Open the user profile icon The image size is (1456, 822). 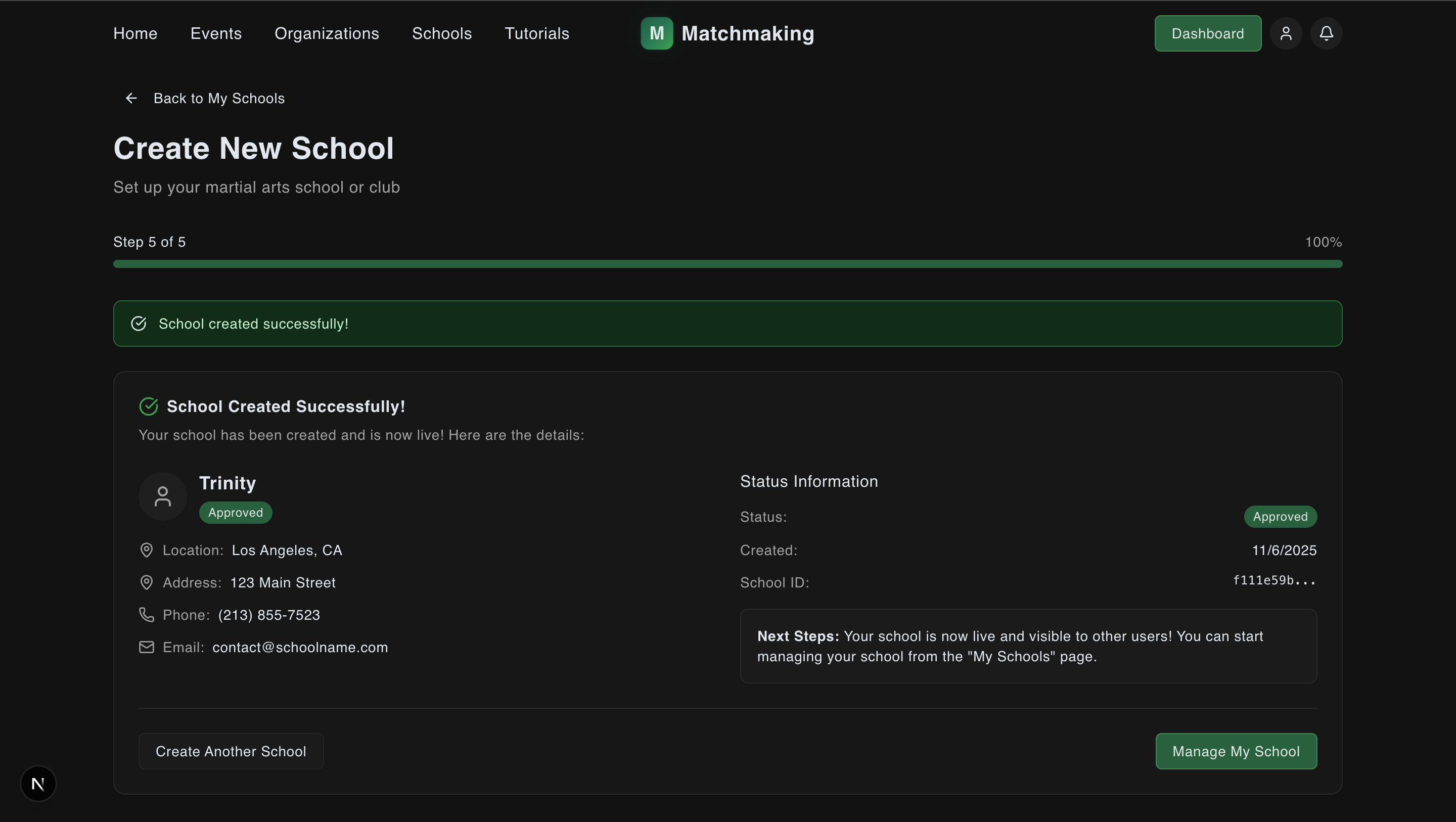(1286, 33)
